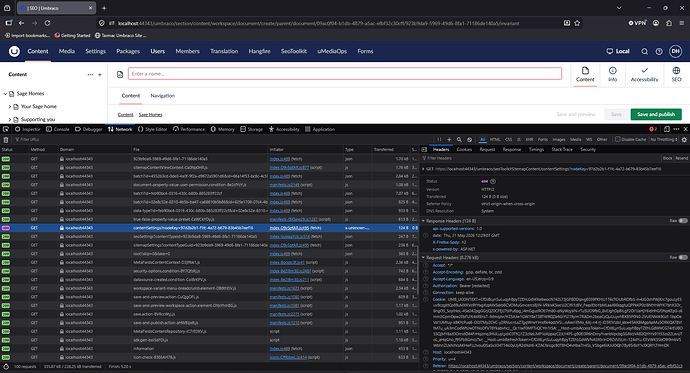Open devtools three-dots customize menu

click(x=676, y=129)
